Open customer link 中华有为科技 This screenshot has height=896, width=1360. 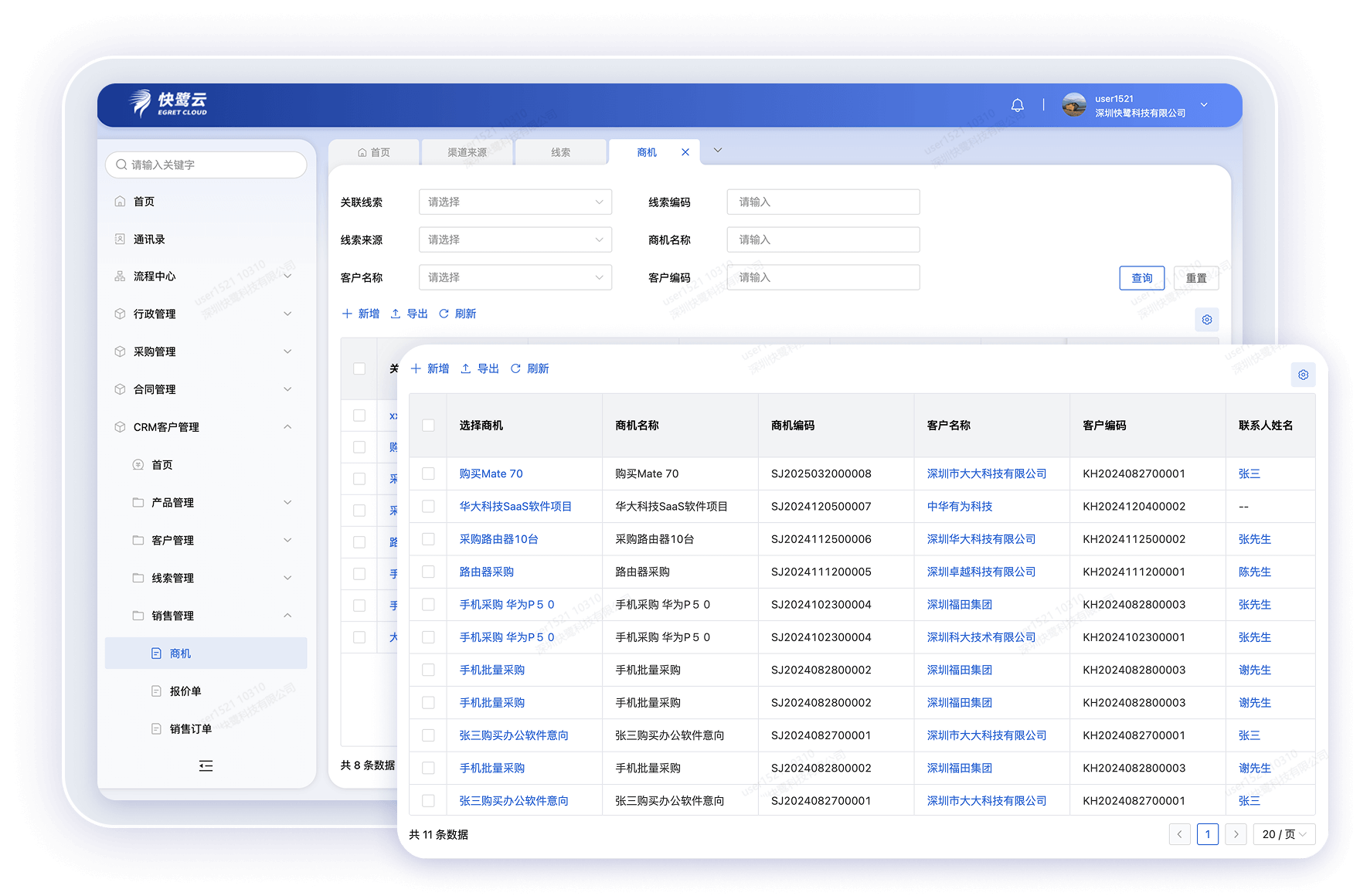959,507
